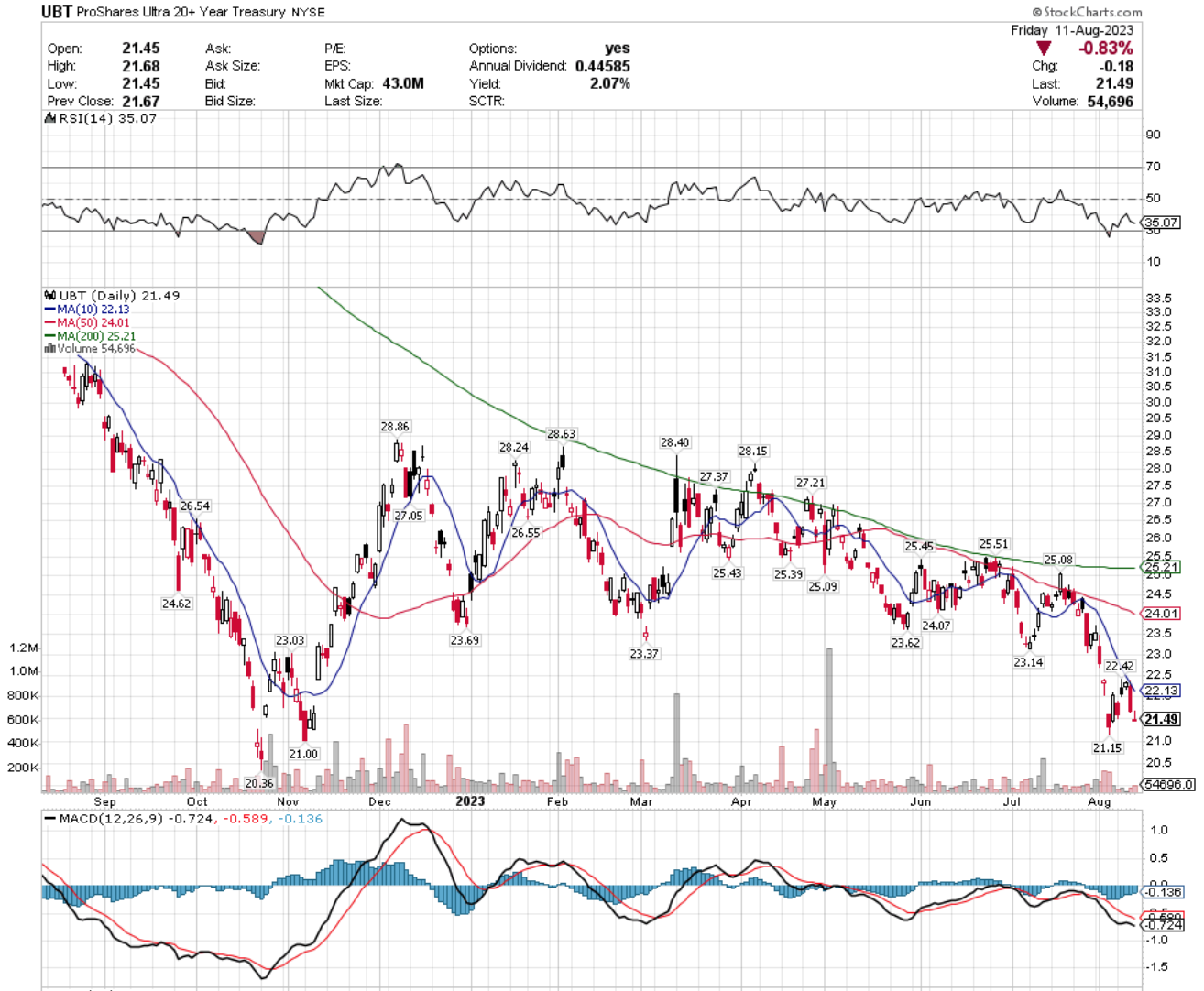The image size is (1204, 991).
Task: Click the 28.86 December peak label
Action: (395, 427)
